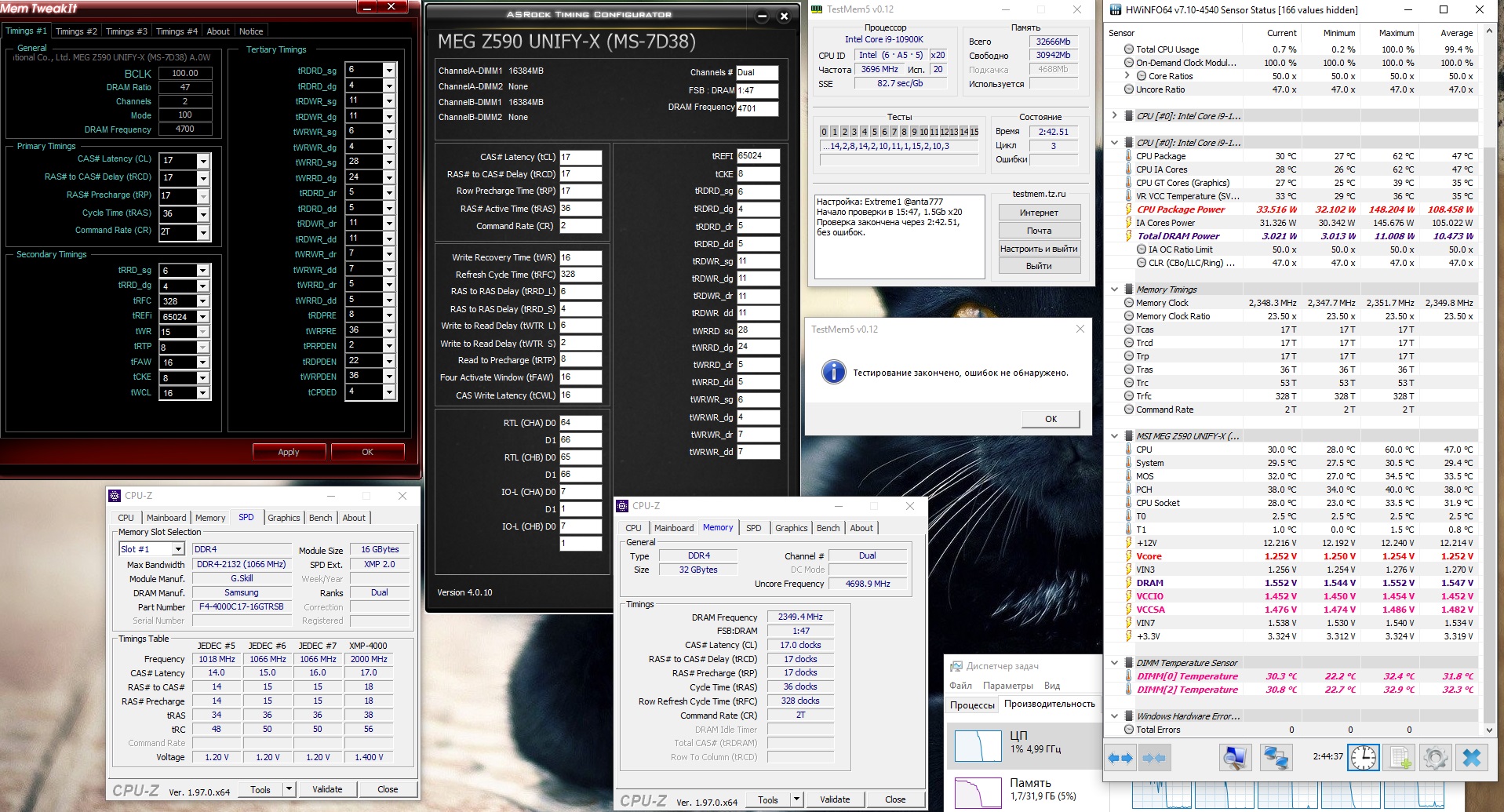This screenshot has height=812, width=1504.
Task: Toggle TestMem5 test number 12 box
Action: (x=944, y=132)
